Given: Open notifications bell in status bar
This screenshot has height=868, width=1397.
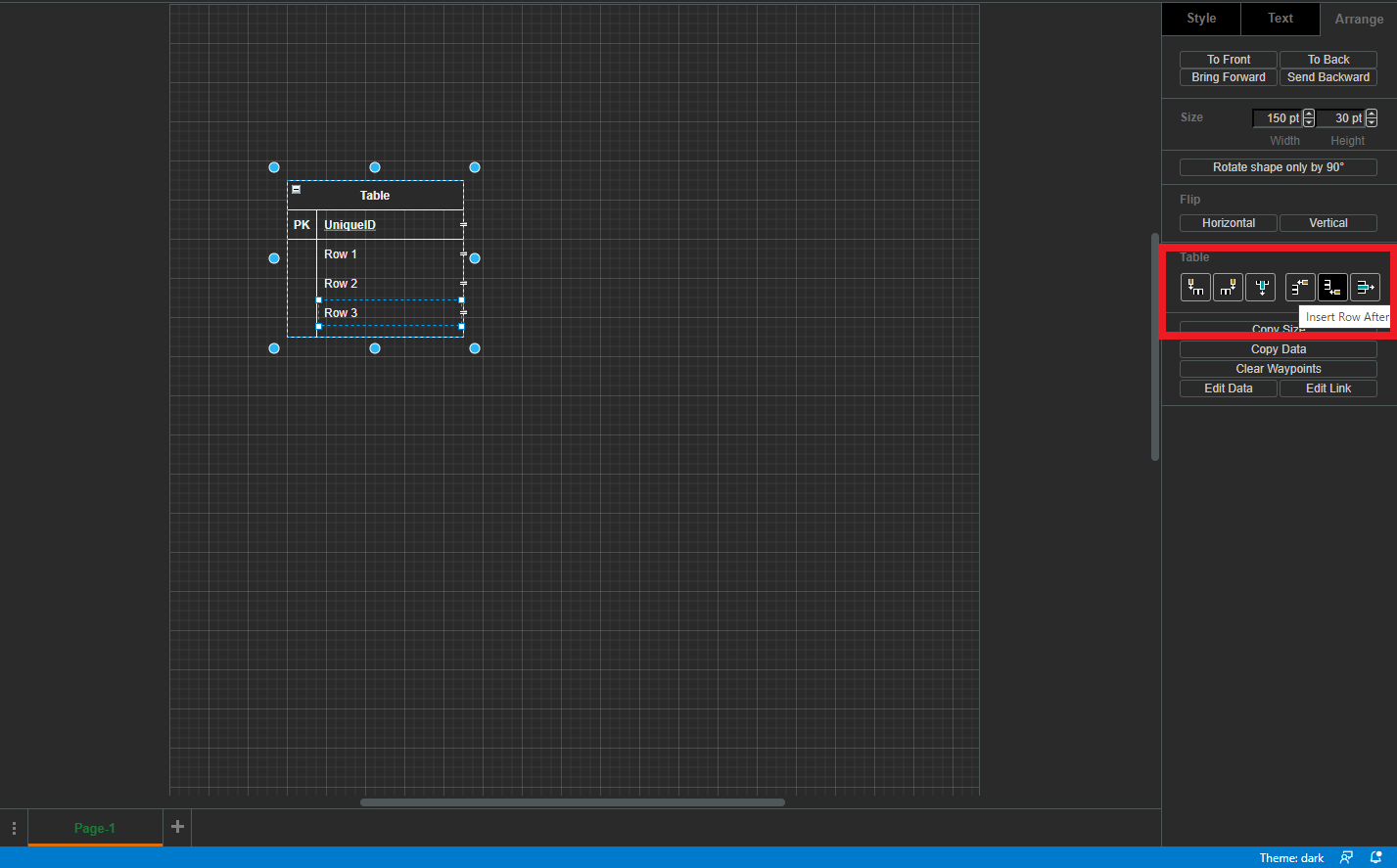Looking at the screenshot, I should [1375, 857].
